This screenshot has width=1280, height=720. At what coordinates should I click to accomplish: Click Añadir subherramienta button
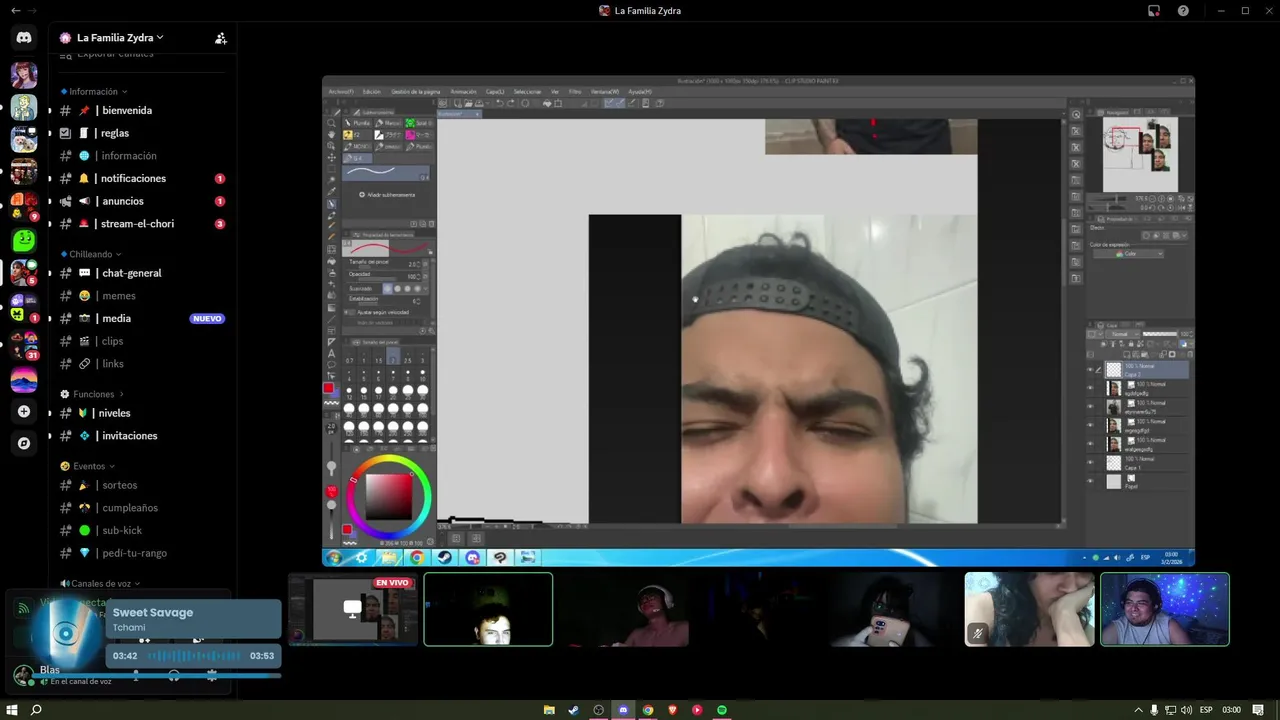click(x=387, y=195)
